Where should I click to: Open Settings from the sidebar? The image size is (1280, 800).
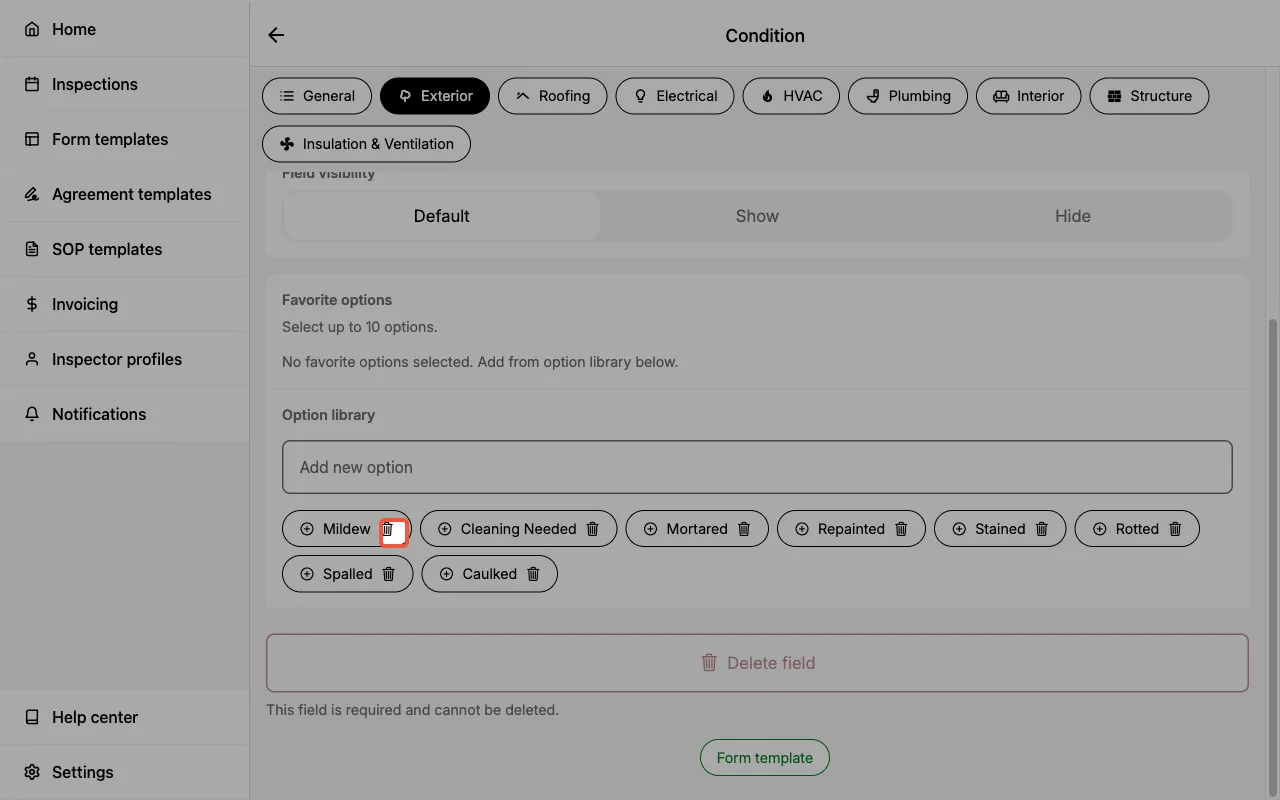[82, 772]
